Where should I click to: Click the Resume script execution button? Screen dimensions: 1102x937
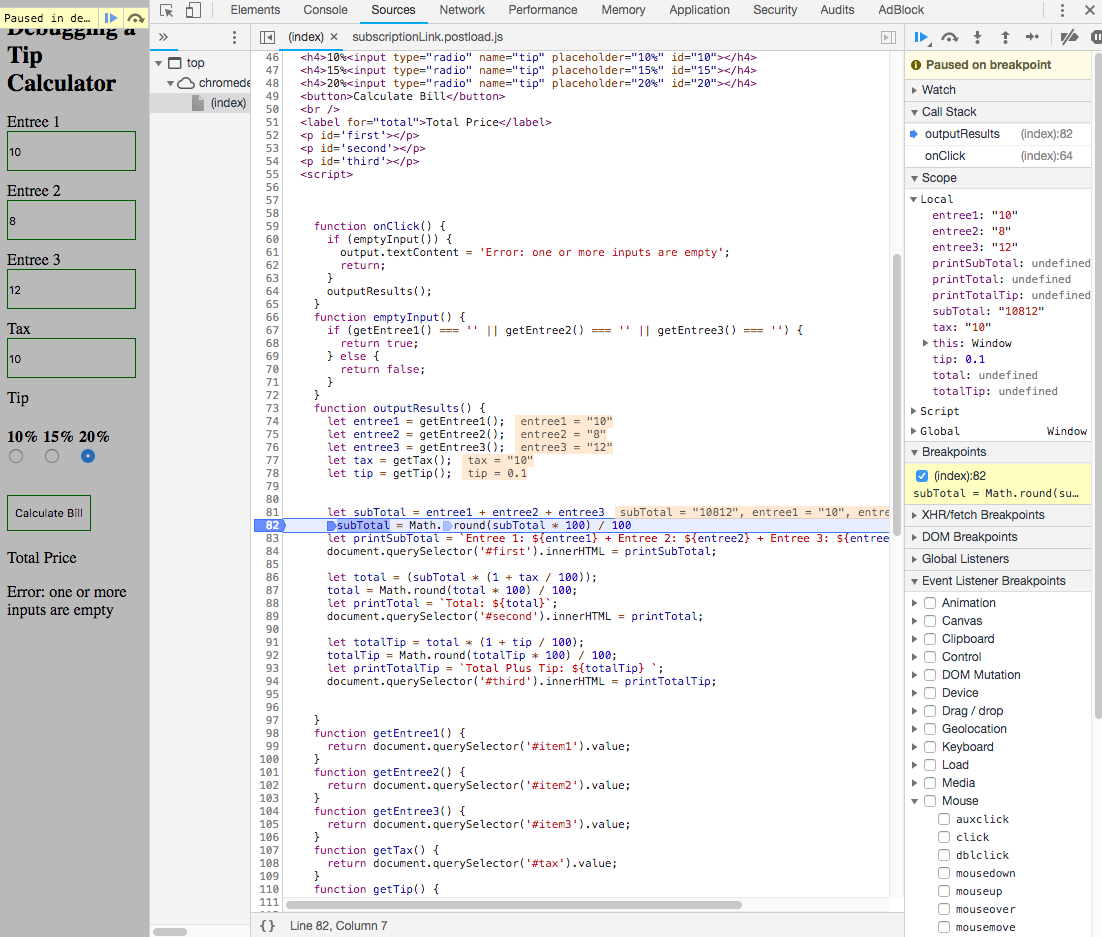coord(921,37)
